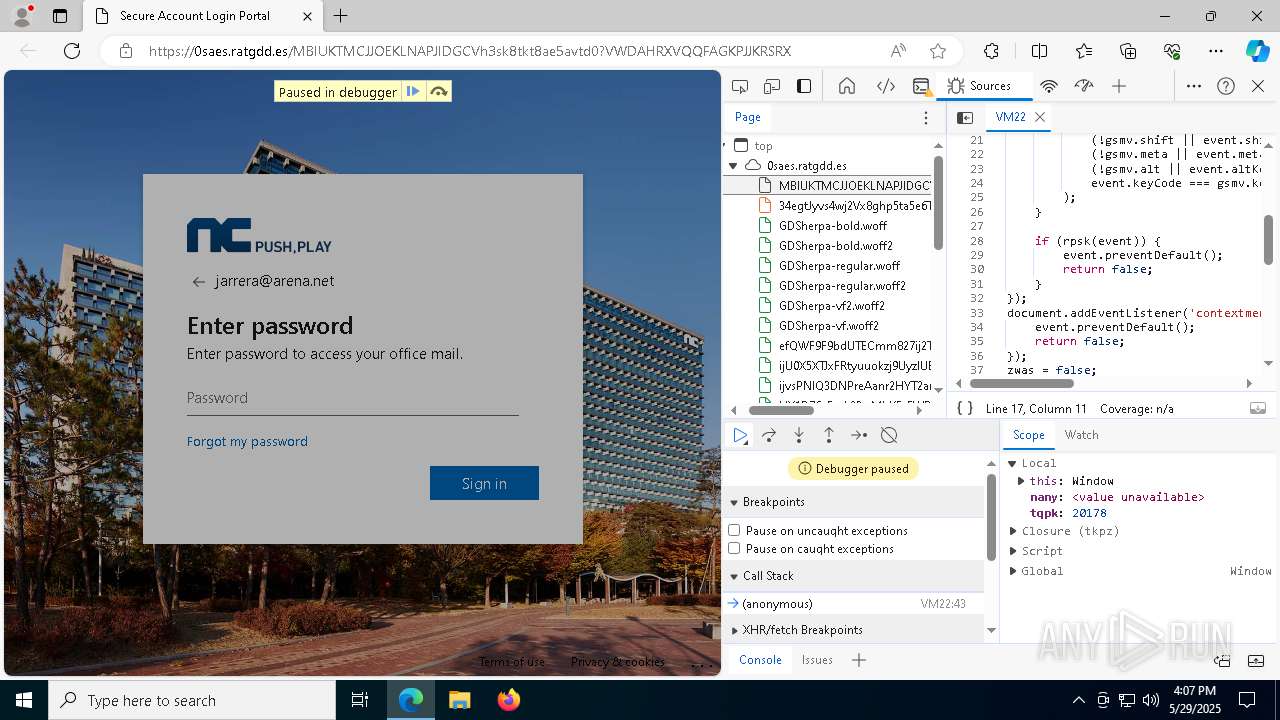
Task: Open GDSherpa-regular.woff file in navigator
Action: (839, 266)
